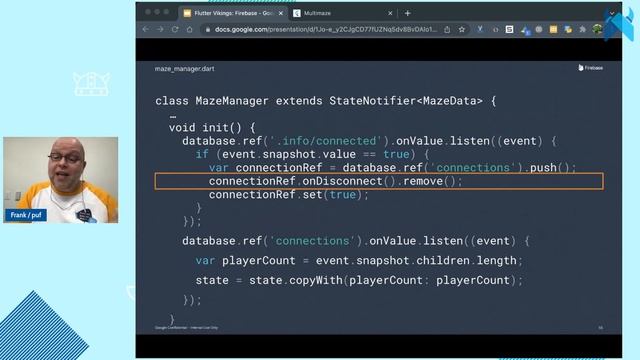
Task: Open the Y-shaped extension icon
Action: click(x=480, y=29)
